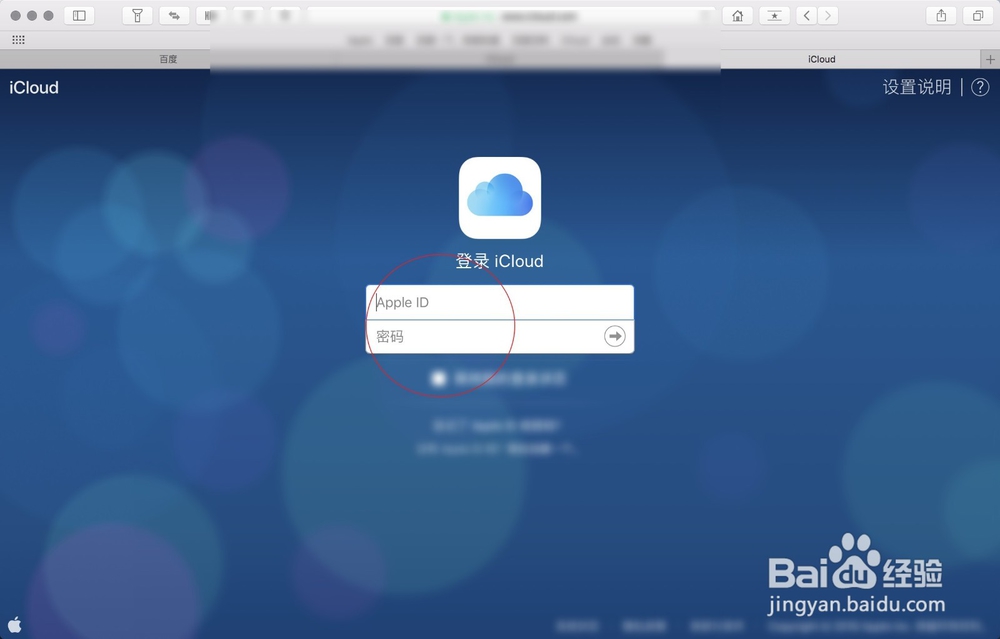The width and height of the screenshot is (1000, 639).
Task: Tick the blurred keep-me-signed-in checkbox
Action: point(439,379)
